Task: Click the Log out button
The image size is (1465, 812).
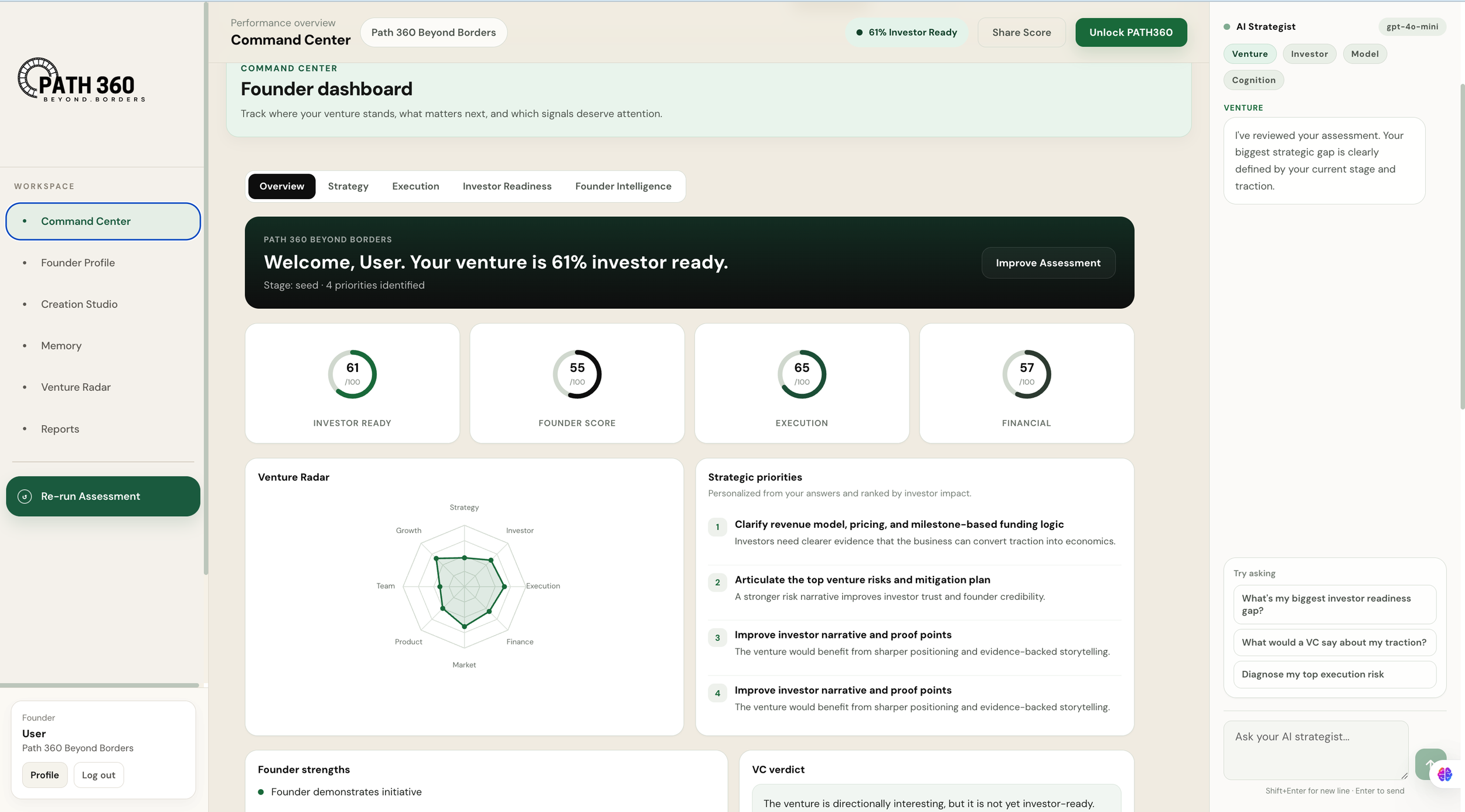Action: point(98,775)
